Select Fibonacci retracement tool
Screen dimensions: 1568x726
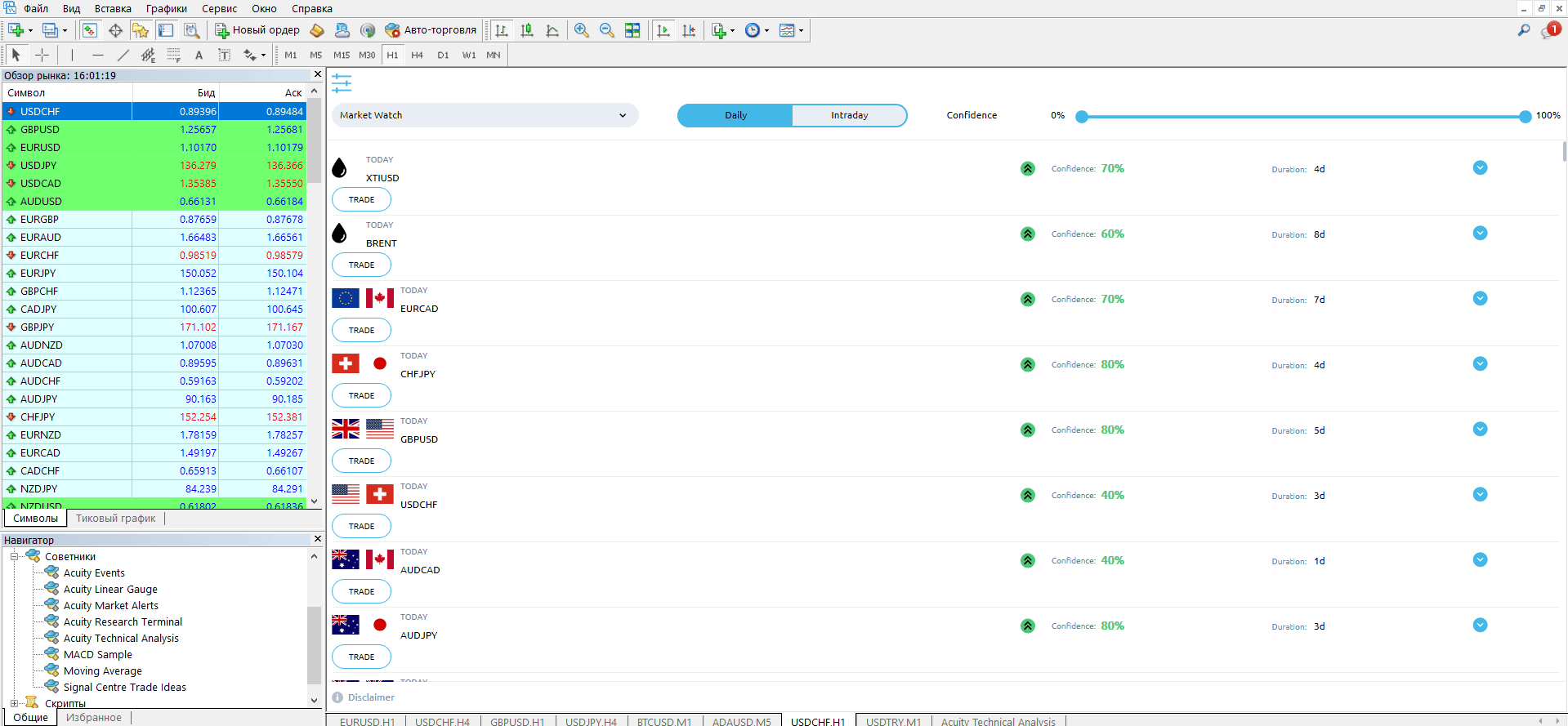pos(173,55)
